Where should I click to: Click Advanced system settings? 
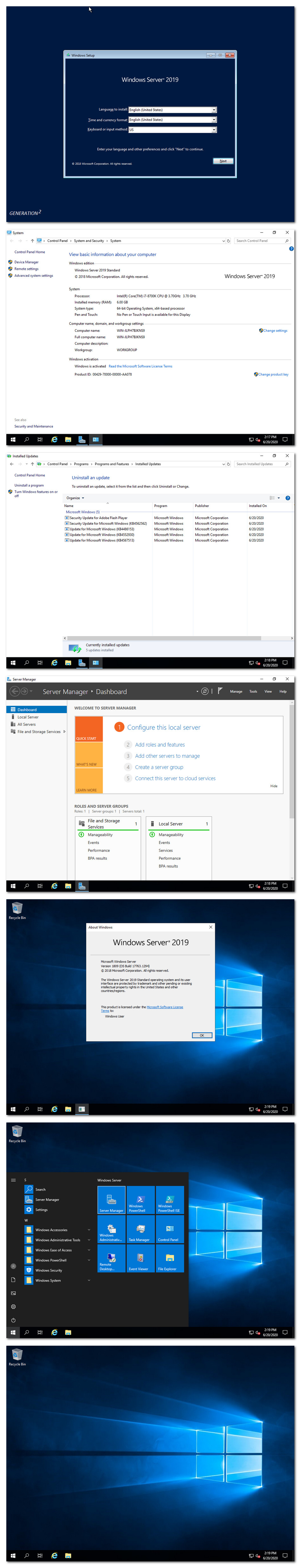[34, 275]
